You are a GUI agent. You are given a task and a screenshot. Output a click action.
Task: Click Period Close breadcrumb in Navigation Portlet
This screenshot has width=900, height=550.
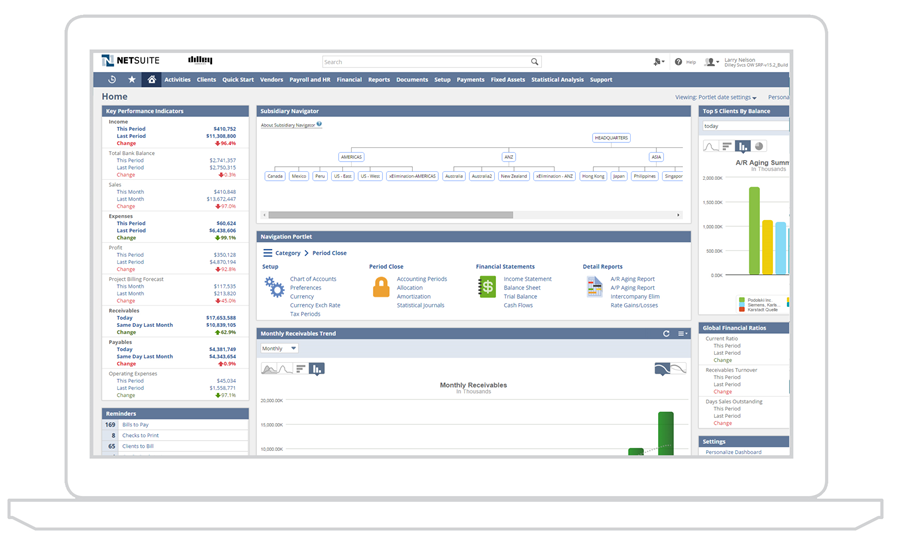pyautogui.click(x=329, y=253)
